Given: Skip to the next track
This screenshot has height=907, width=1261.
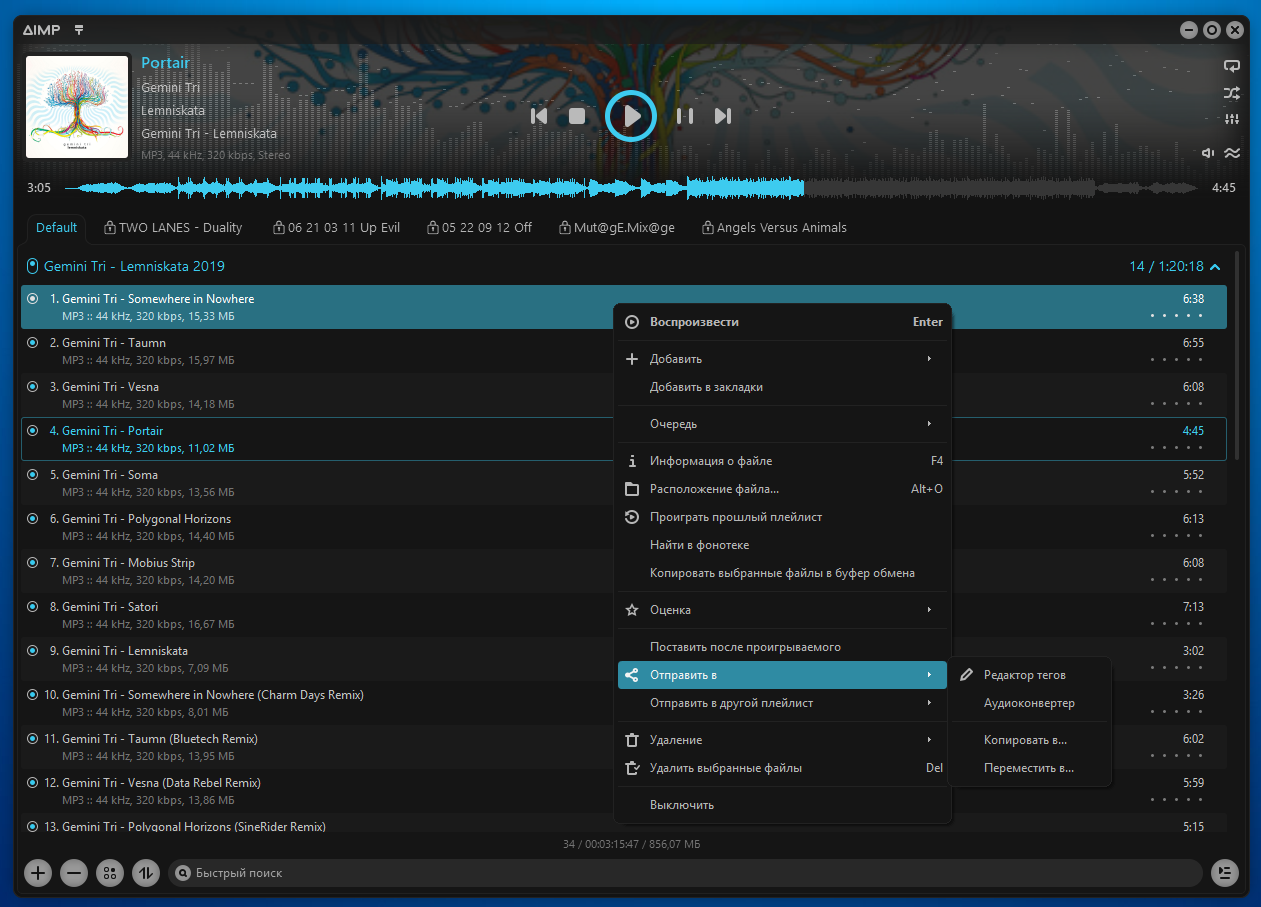Looking at the screenshot, I should [x=722, y=116].
